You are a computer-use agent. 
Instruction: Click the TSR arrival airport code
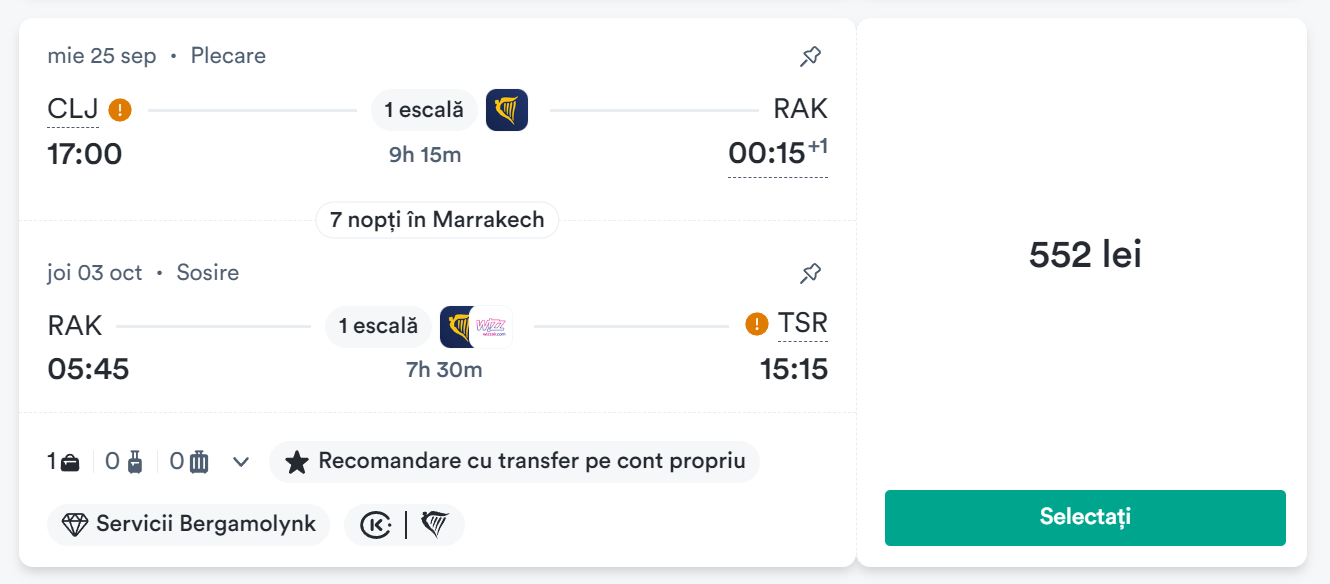(x=803, y=323)
